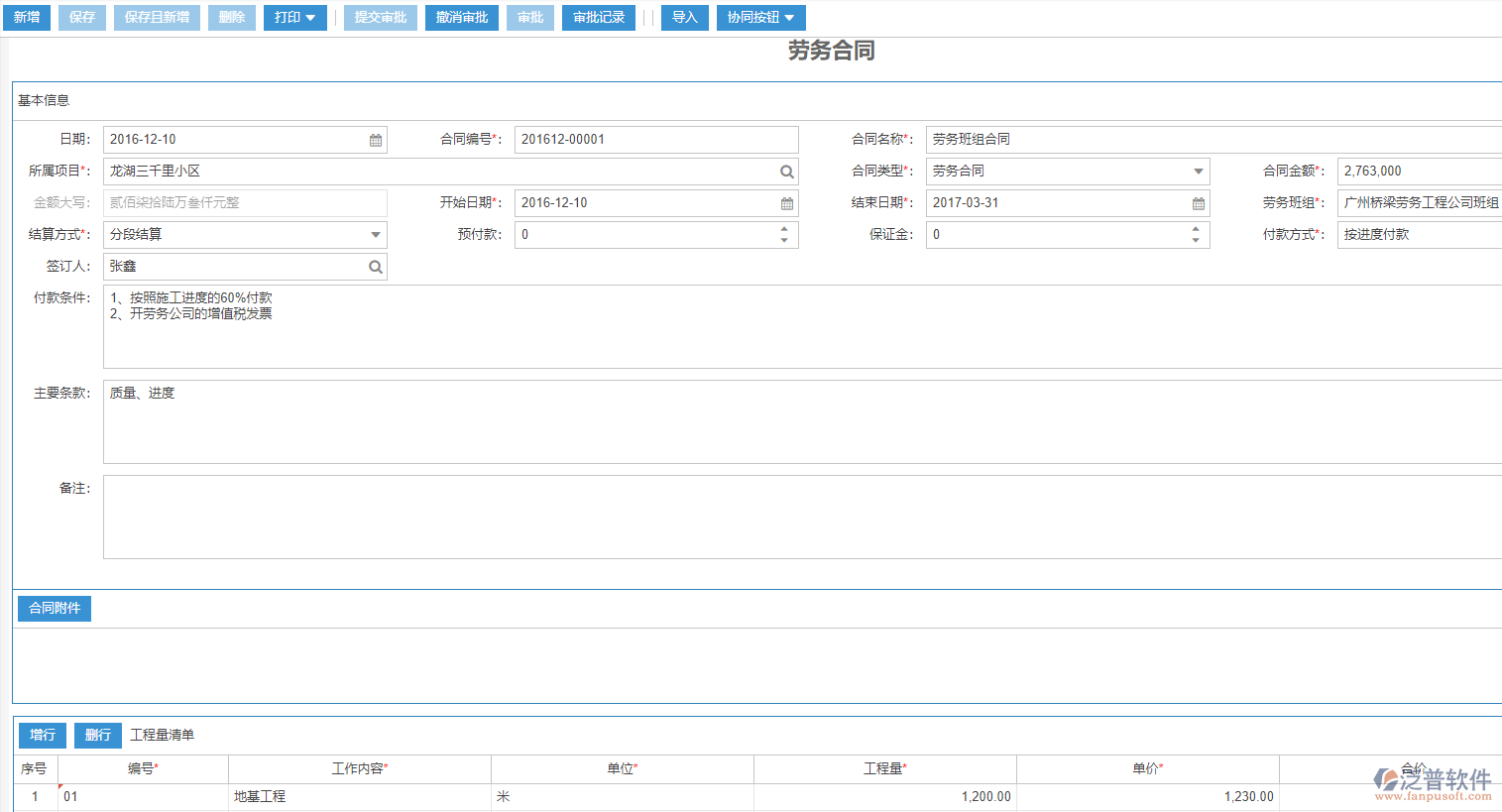Expand the 结算方式 dropdown

[x=376, y=235]
